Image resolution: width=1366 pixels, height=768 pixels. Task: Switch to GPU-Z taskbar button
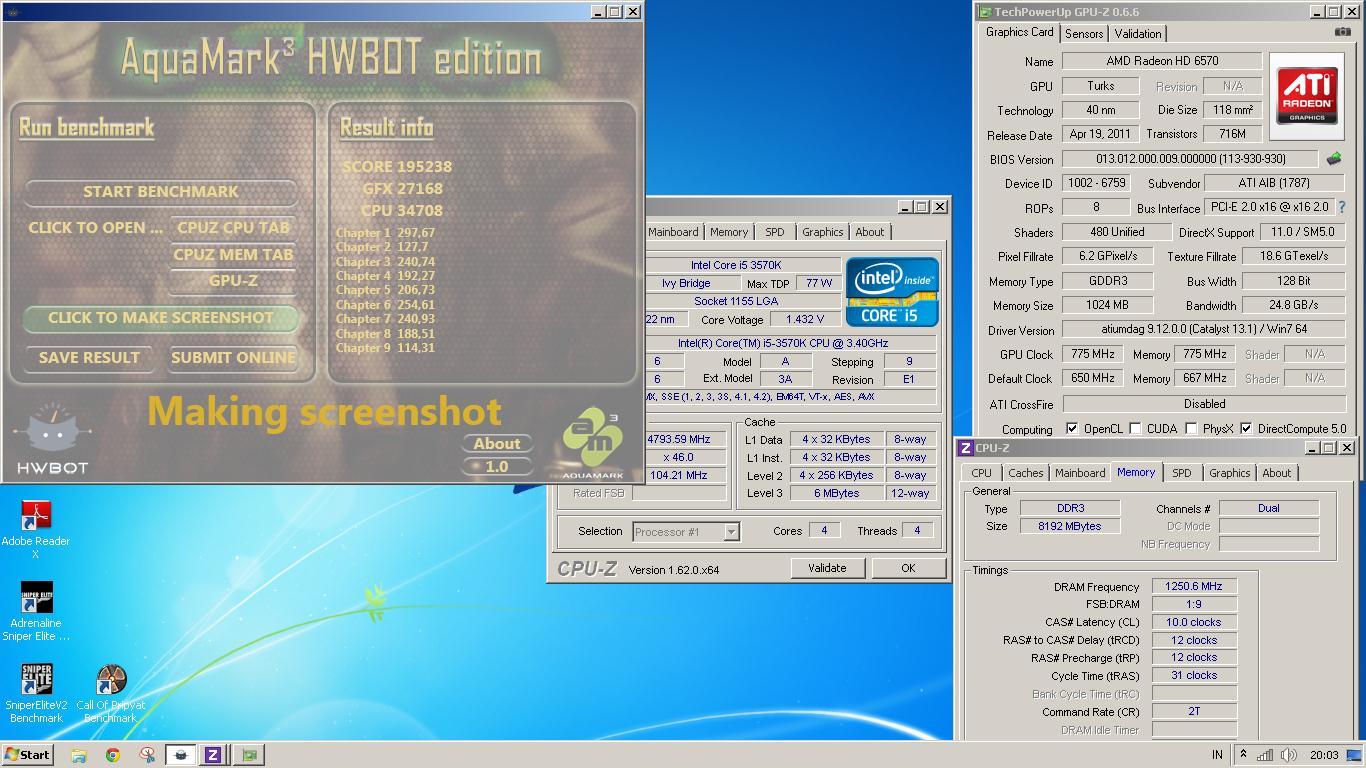(x=249, y=755)
